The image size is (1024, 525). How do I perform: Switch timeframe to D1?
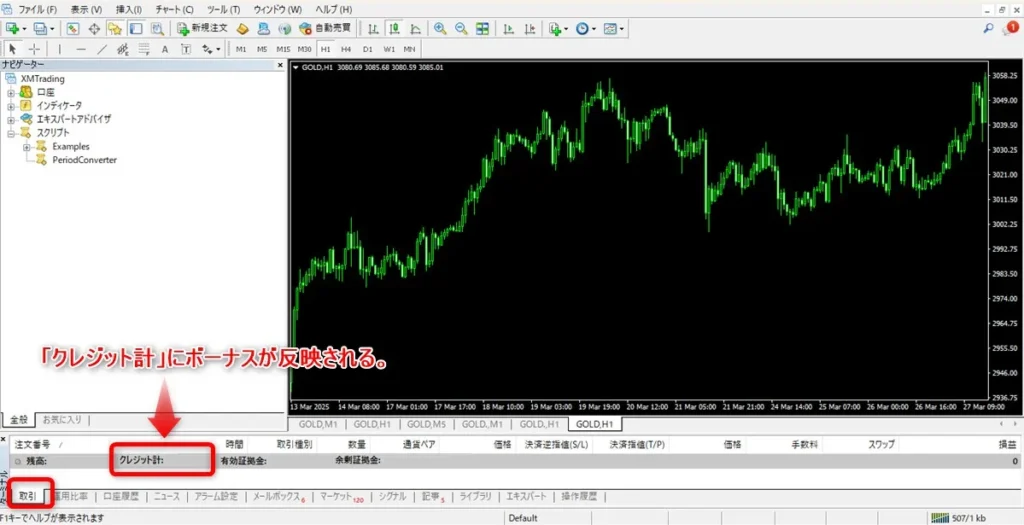pos(368,49)
